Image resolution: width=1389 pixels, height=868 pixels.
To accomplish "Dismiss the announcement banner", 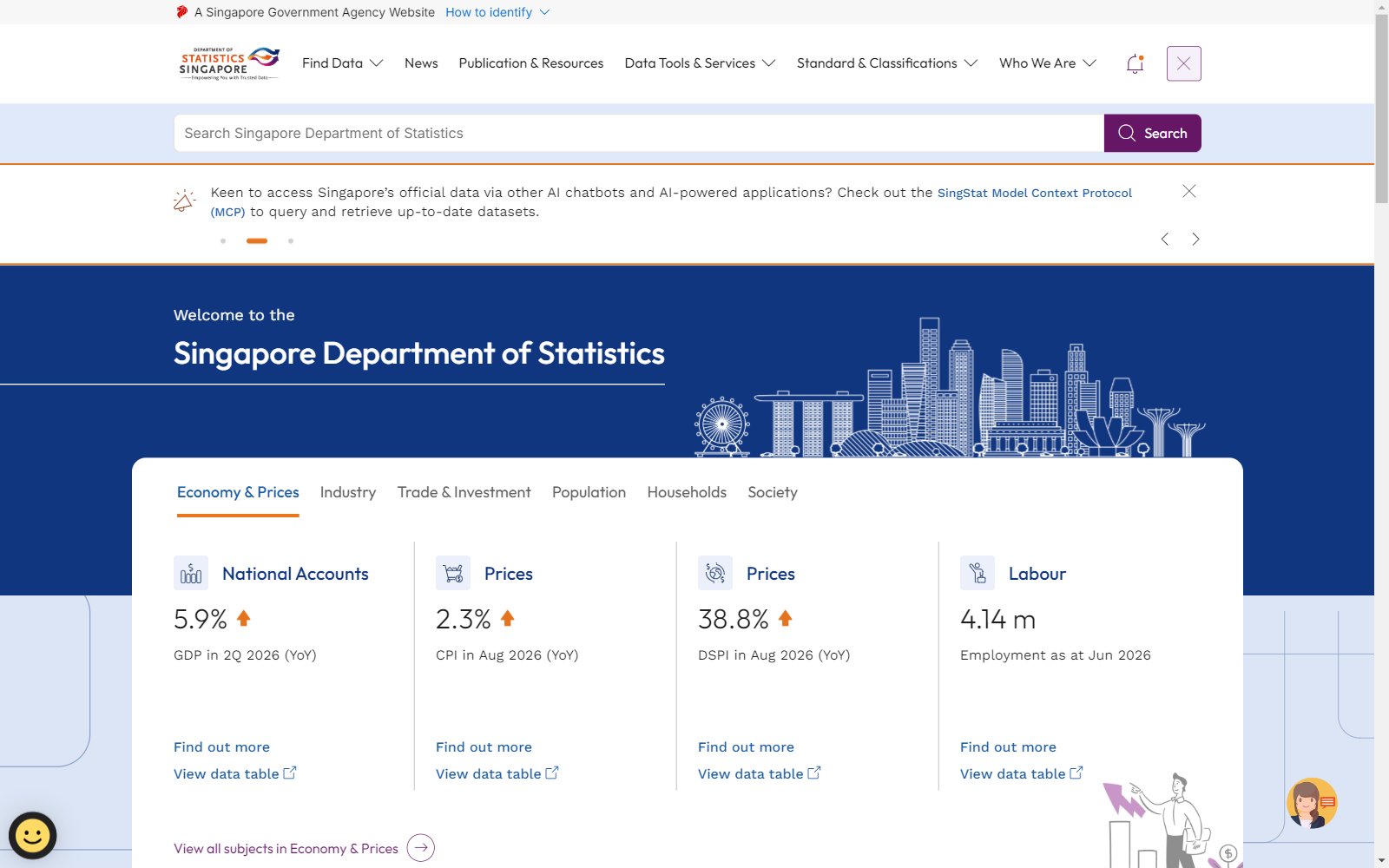I will tap(1189, 191).
